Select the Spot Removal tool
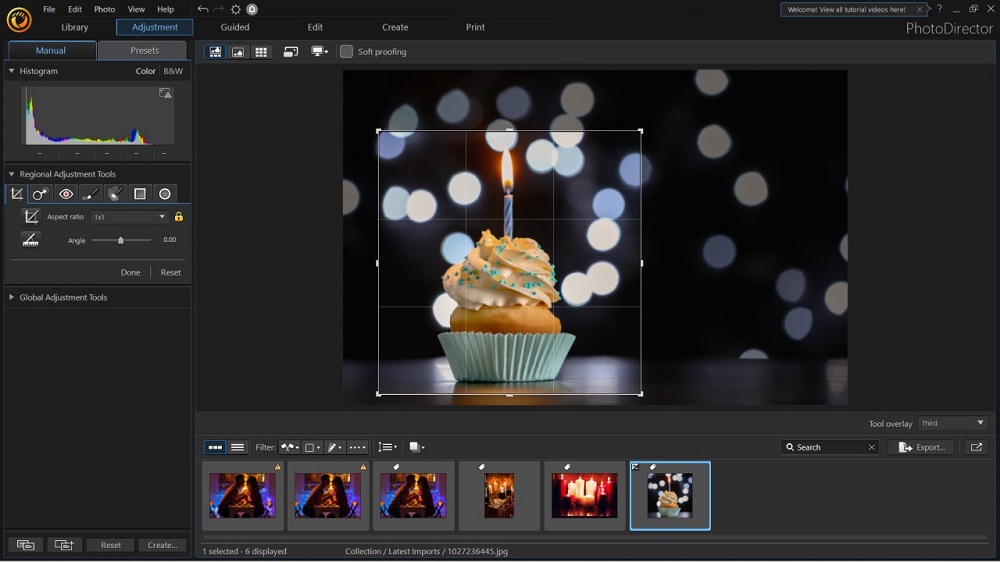This screenshot has width=1000, height=562. (x=40, y=194)
